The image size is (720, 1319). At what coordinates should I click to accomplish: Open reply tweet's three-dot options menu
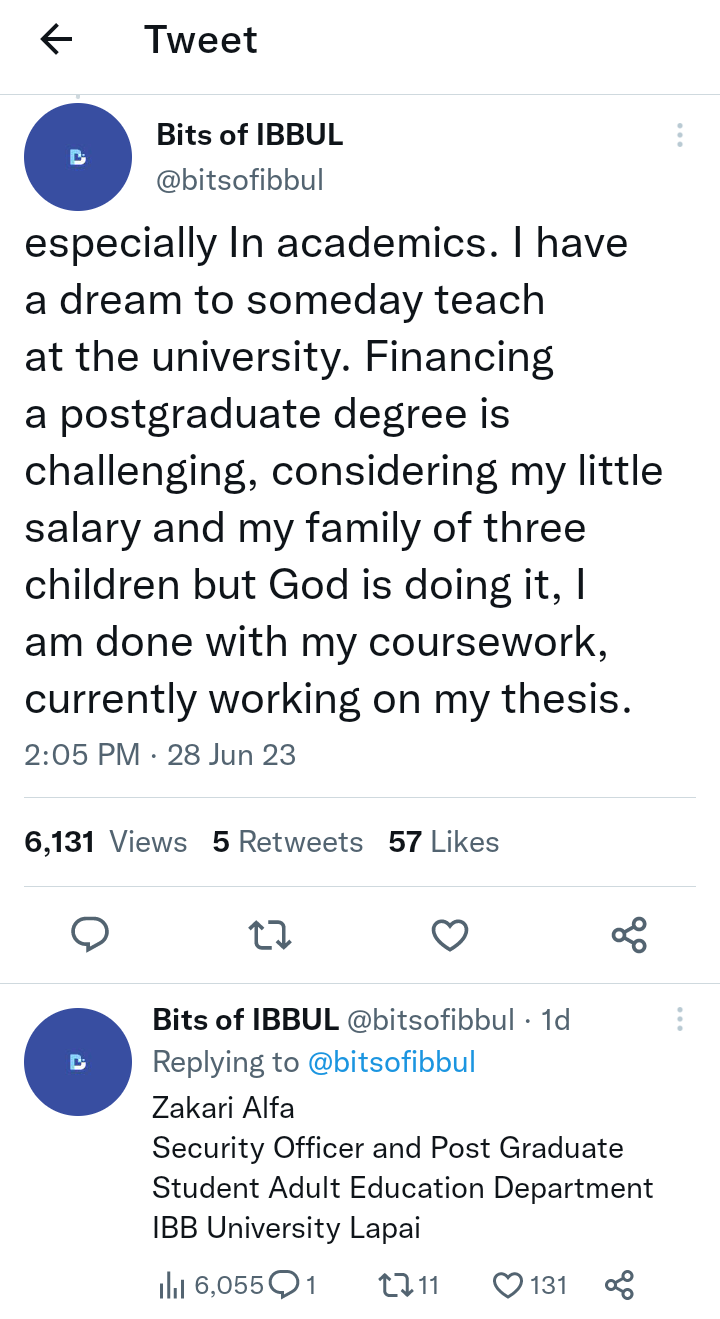click(x=680, y=1019)
